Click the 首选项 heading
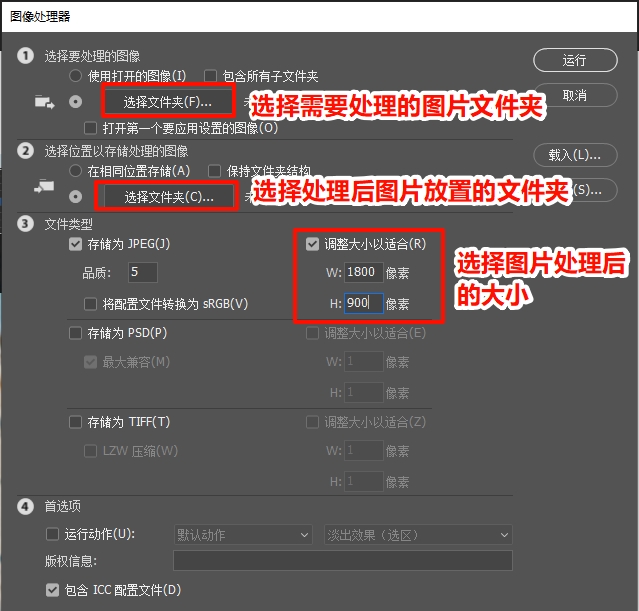Viewport: 639px width, 611px height. click(62, 506)
